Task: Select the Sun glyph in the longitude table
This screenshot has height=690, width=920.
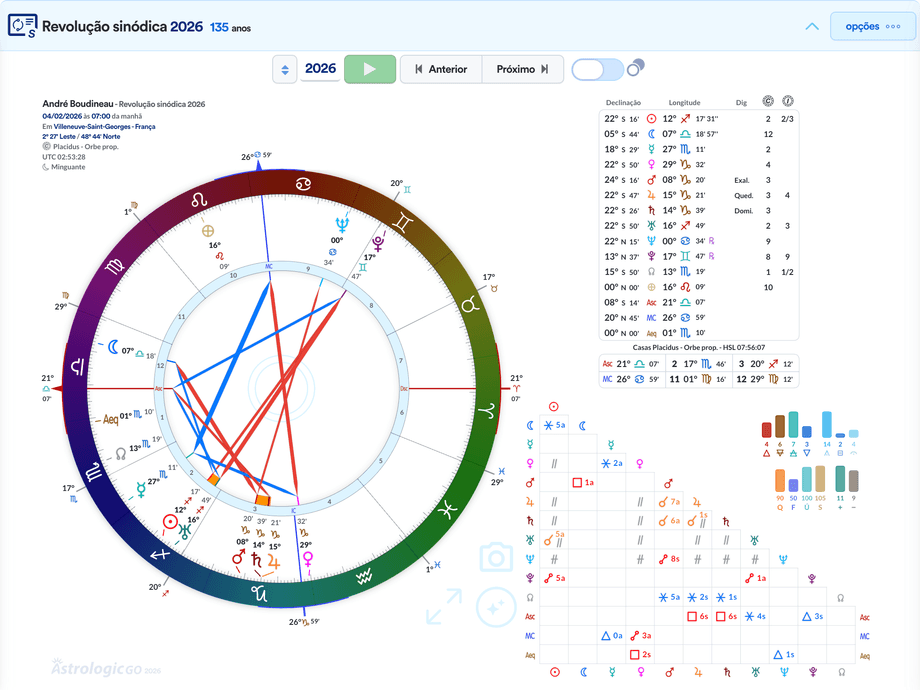Action: (651, 119)
